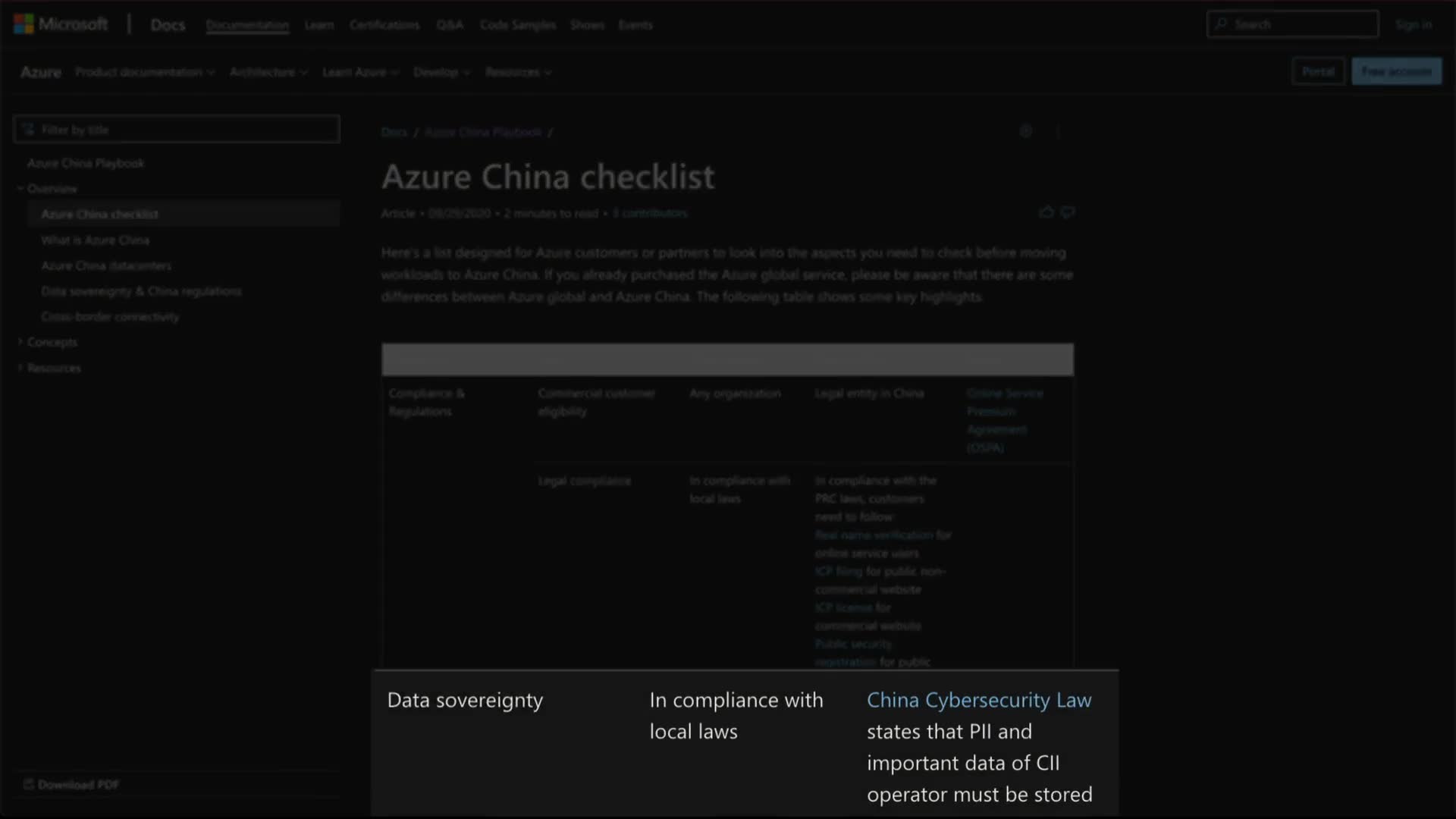
Task: Click the Microsoft logo icon
Action: (24, 24)
